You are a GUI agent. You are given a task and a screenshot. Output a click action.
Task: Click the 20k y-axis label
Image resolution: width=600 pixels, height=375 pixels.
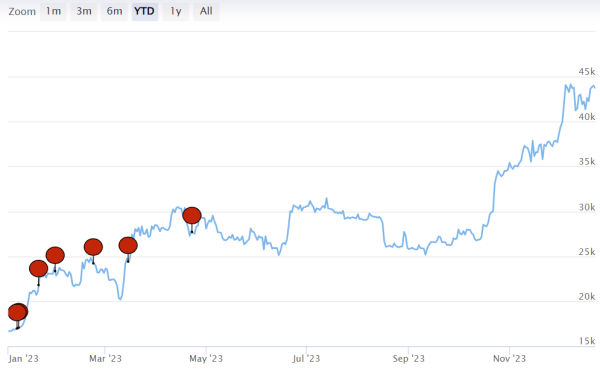587,297
